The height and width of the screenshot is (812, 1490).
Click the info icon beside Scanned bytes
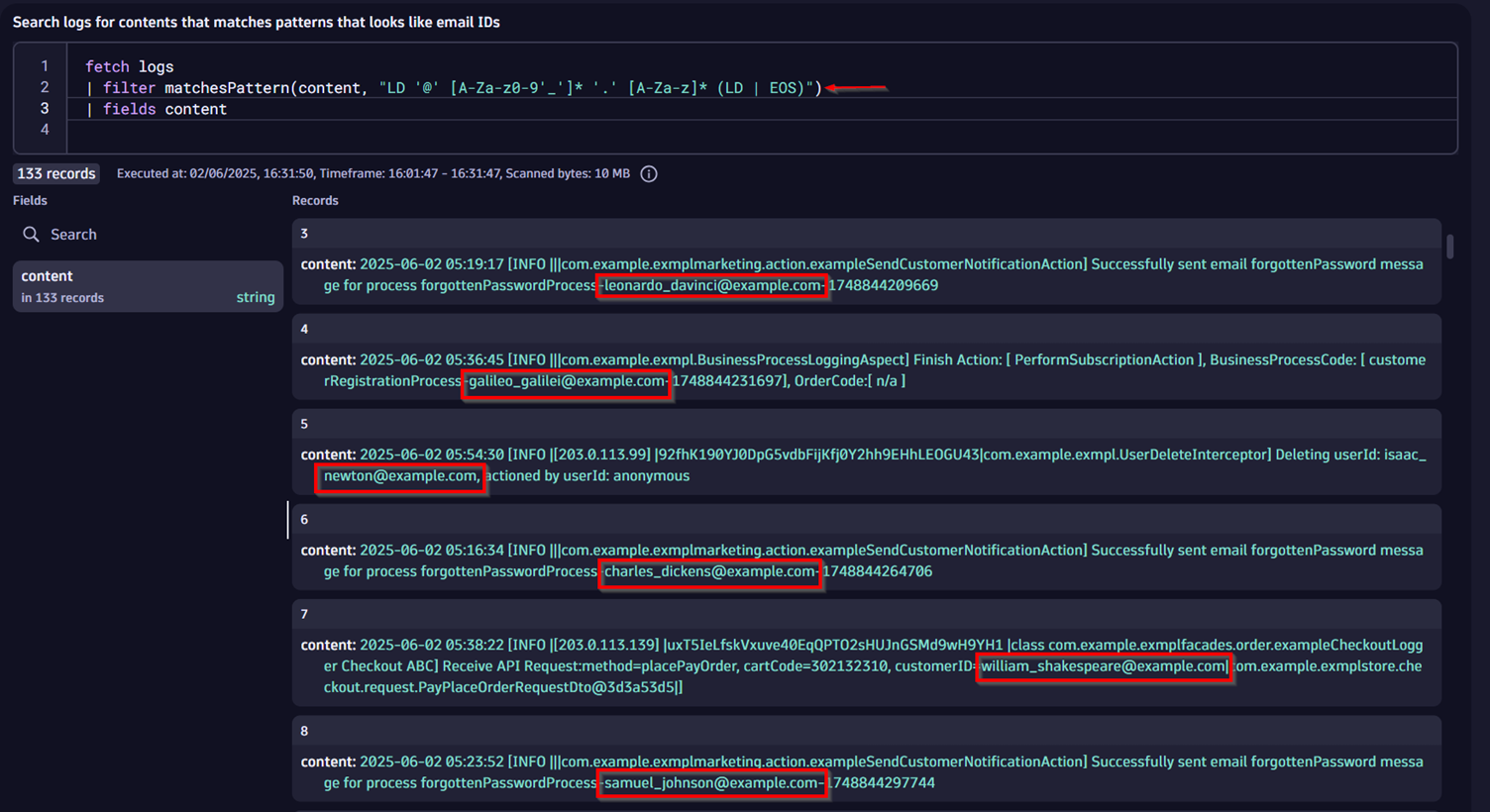tap(649, 174)
